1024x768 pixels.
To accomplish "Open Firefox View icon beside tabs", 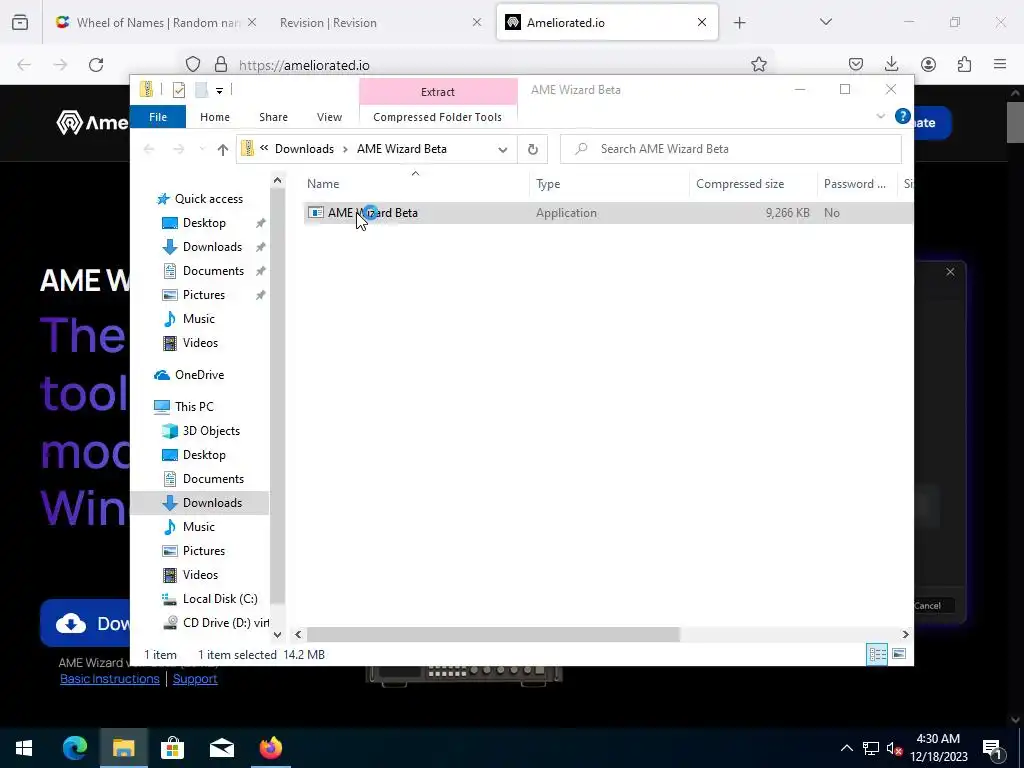I will coord(20,22).
